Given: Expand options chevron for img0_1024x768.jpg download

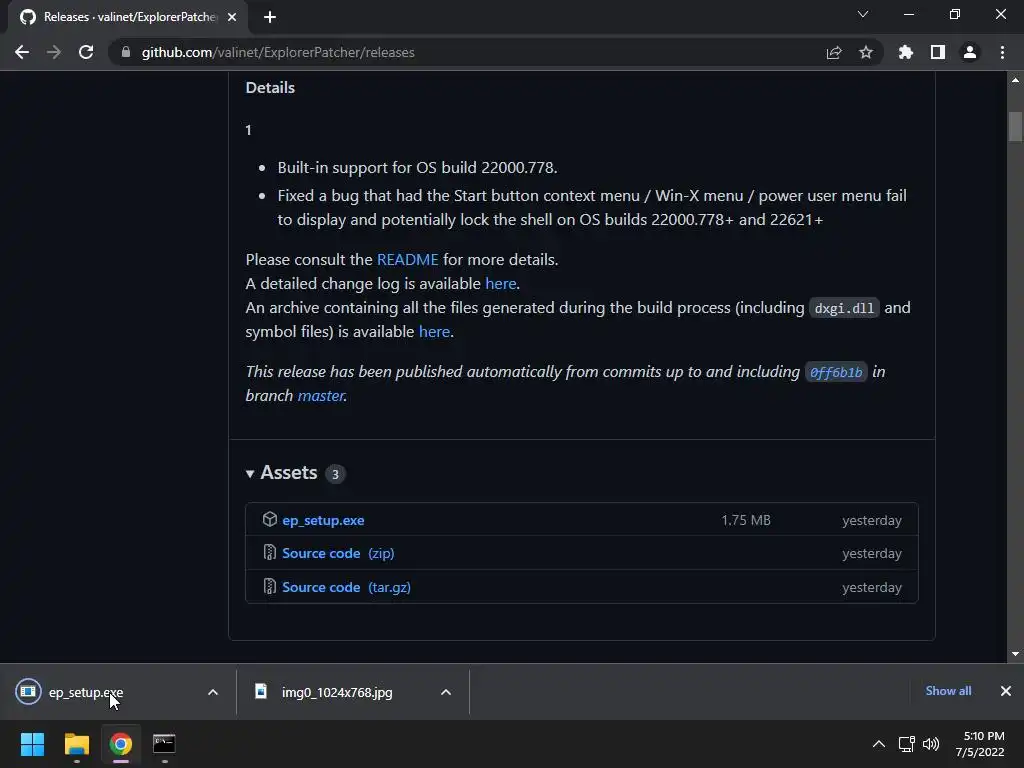Looking at the screenshot, I should point(446,692).
